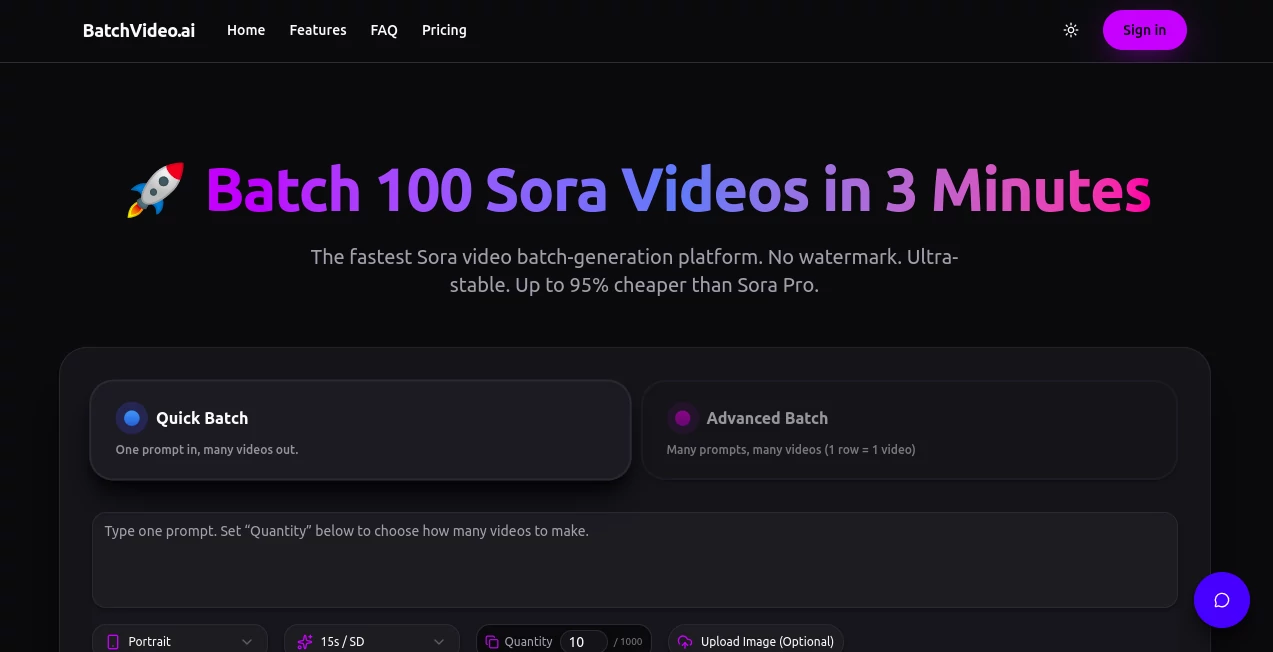
Task: Click the sparkle icon beside 15s / SD
Action: [x=304, y=641]
